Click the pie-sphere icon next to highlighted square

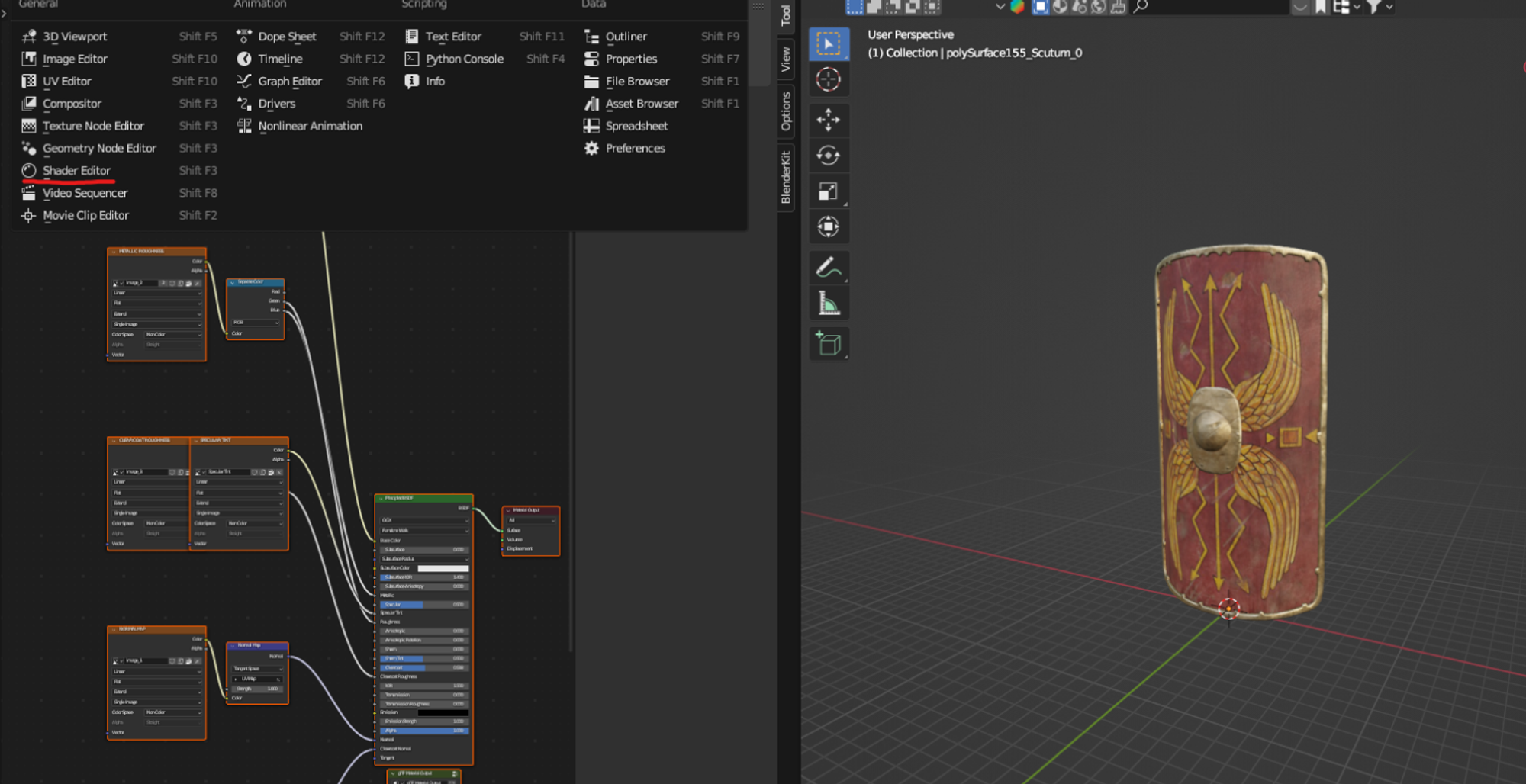point(1060,7)
